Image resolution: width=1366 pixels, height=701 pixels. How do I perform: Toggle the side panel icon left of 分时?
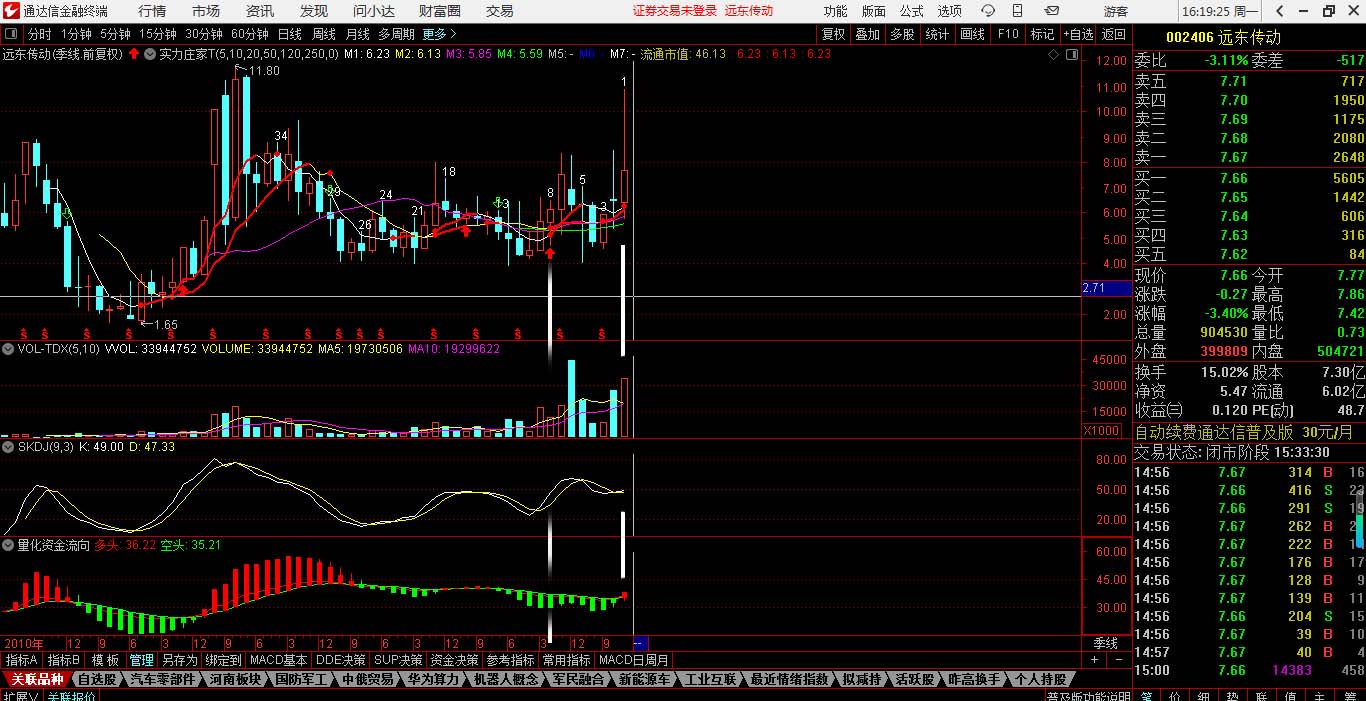click(10, 34)
